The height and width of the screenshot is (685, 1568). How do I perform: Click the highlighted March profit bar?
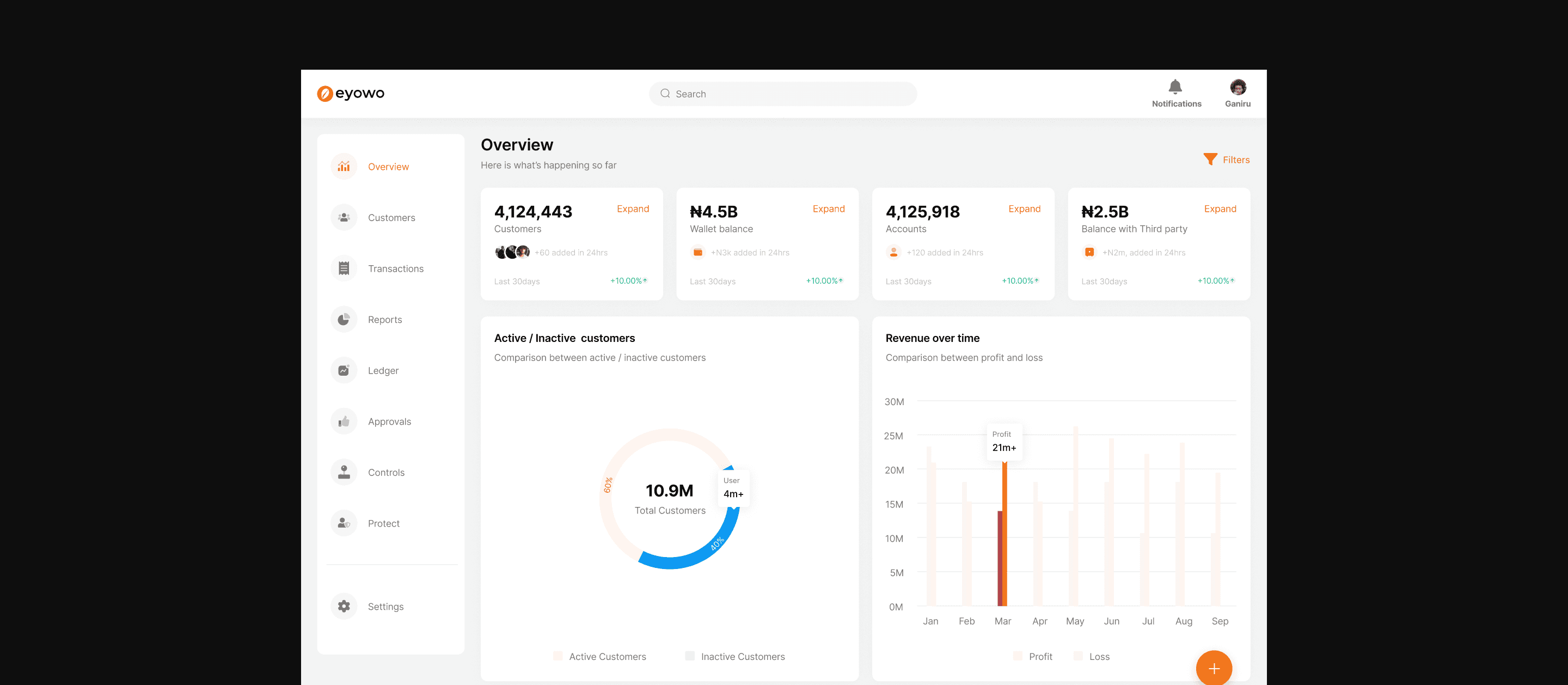1004,536
